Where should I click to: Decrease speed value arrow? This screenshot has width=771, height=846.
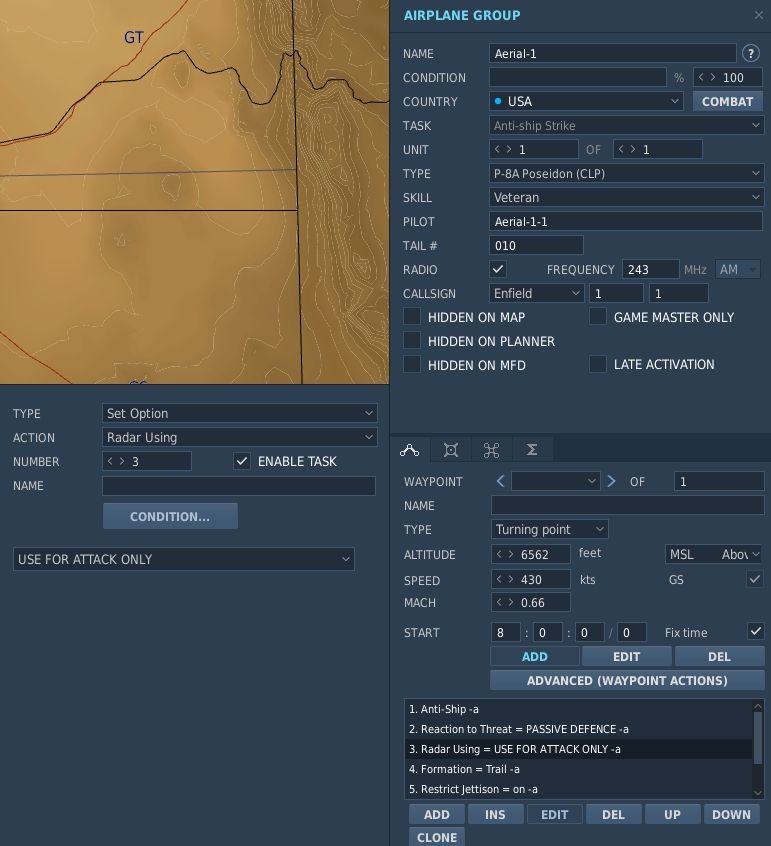click(499, 579)
